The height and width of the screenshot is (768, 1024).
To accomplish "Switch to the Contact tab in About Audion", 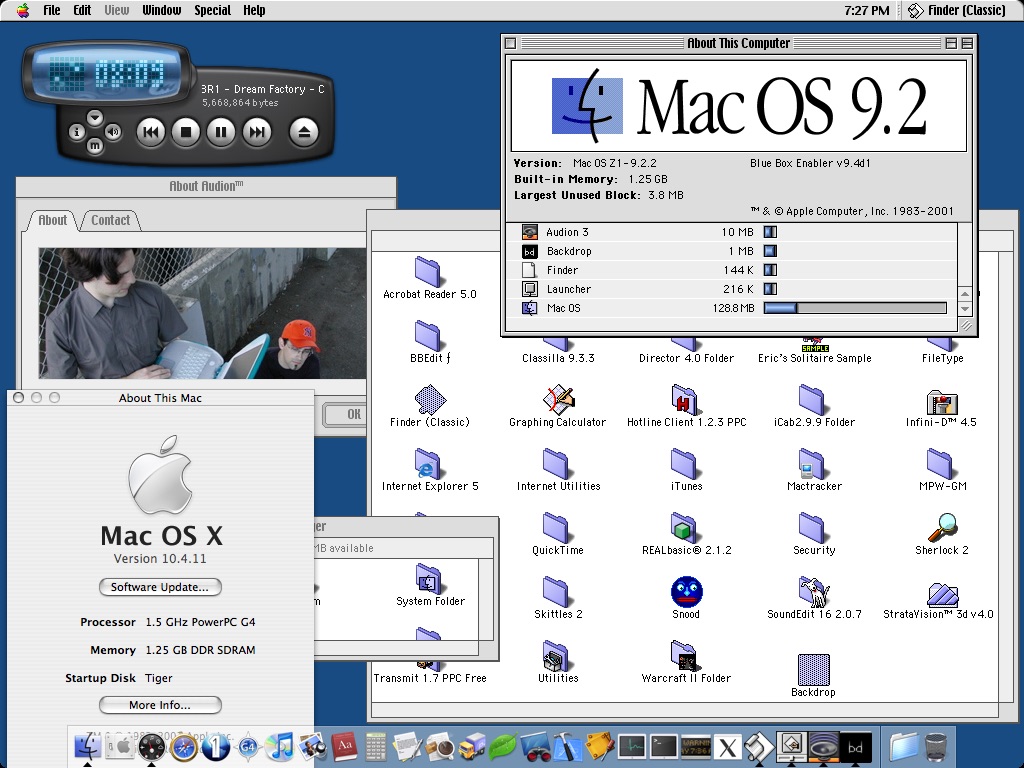I will (x=110, y=220).
